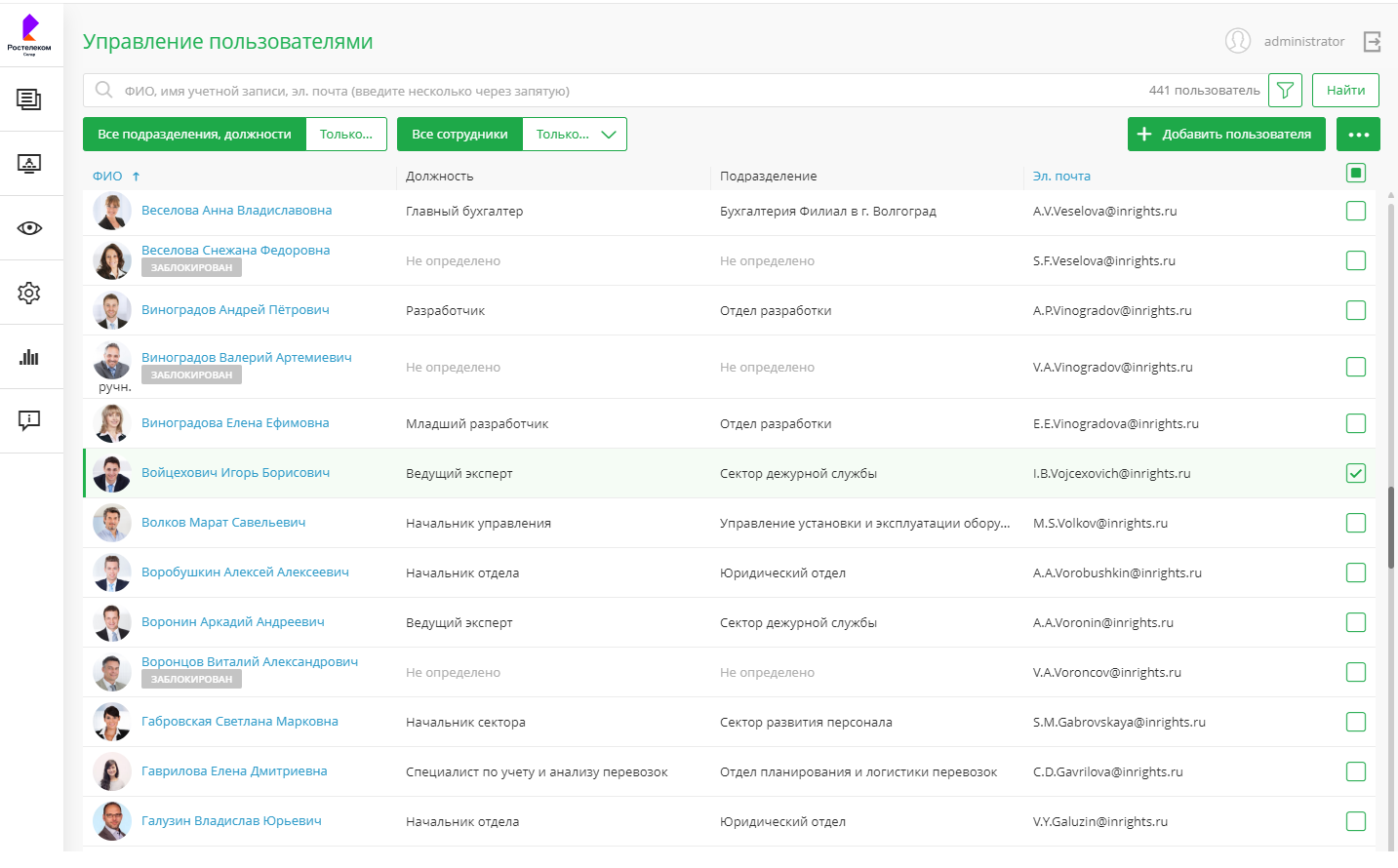Open the documents list icon in sidebar
1398x868 pixels.
click(29, 99)
